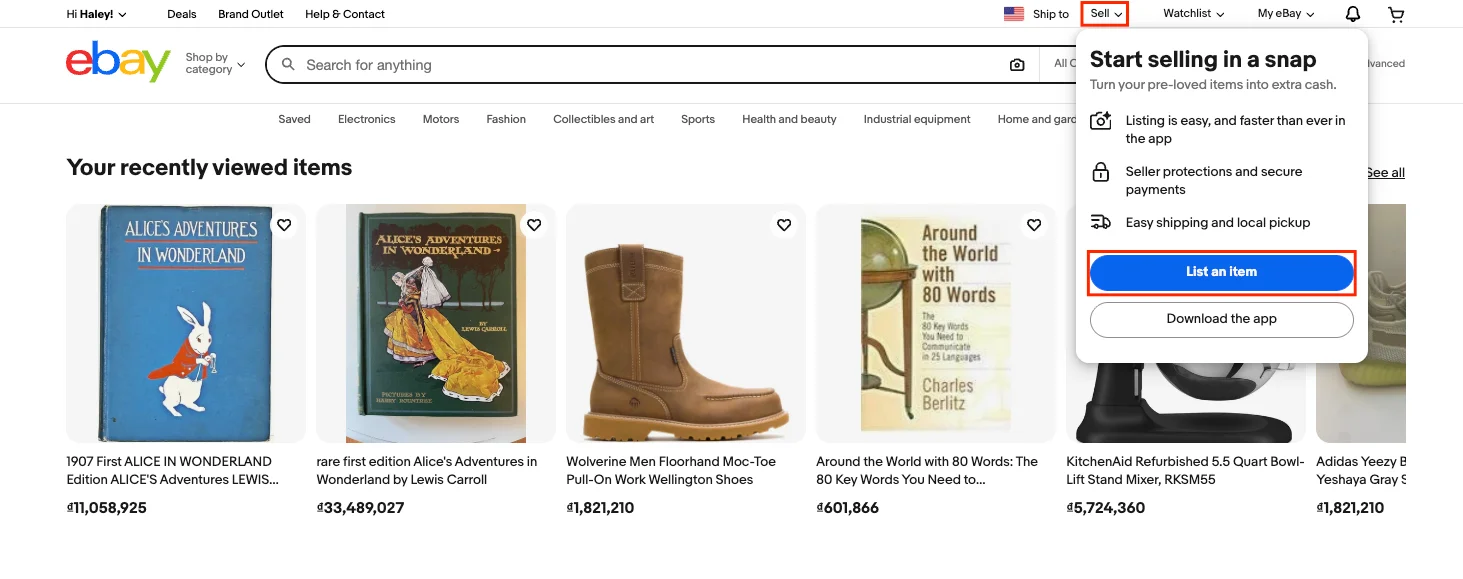Image resolution: width=1463 pixels, height=579 pixels.
Task: Click the Download the app button
Action: click(1221, 319)
